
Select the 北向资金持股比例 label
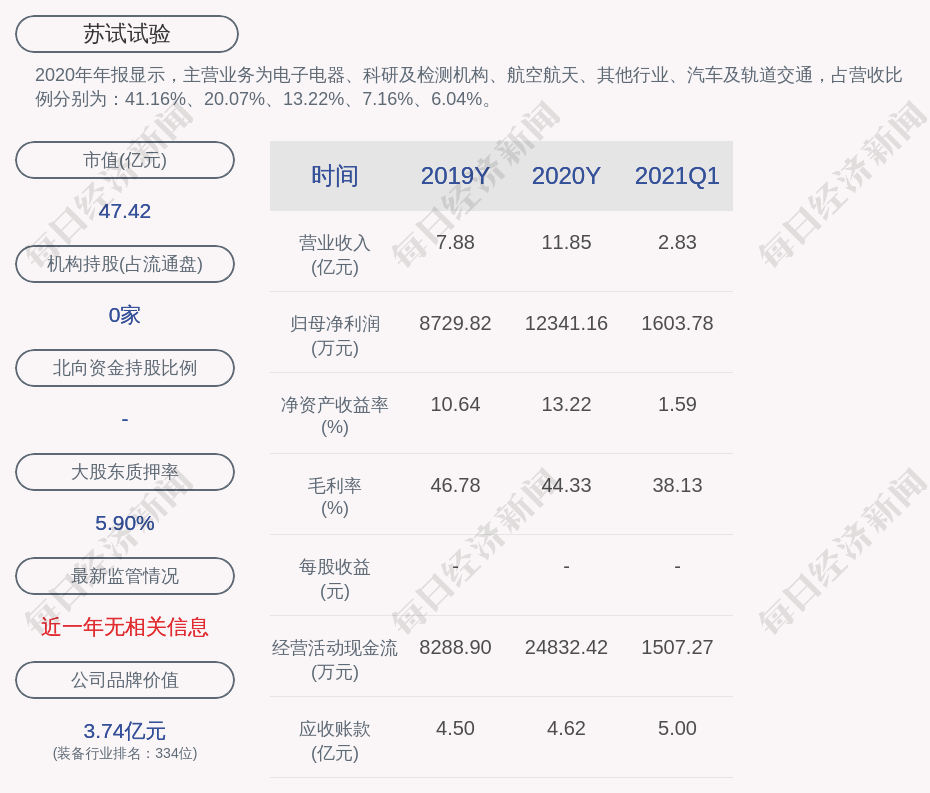pos(125,368)
